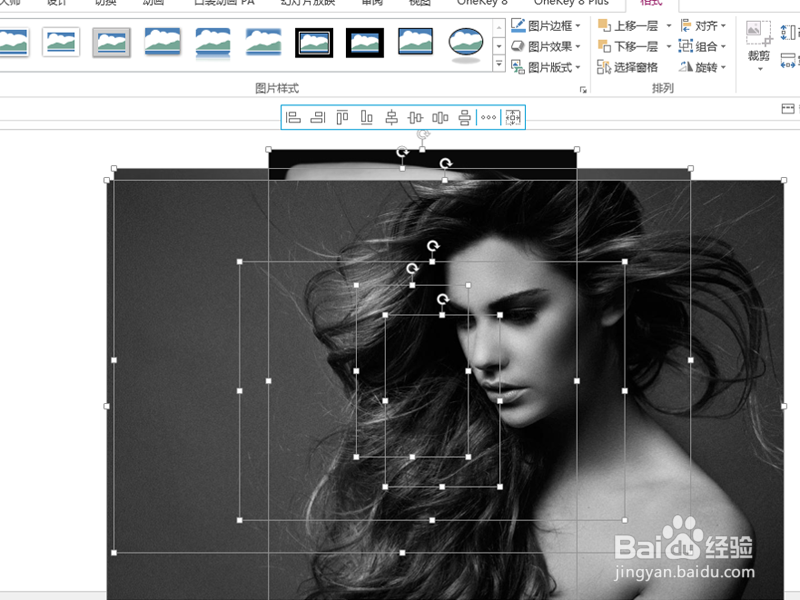Open the 图片效果 picture effects dropdown
This screenshot has width=800, height=600.
point(545,46)
